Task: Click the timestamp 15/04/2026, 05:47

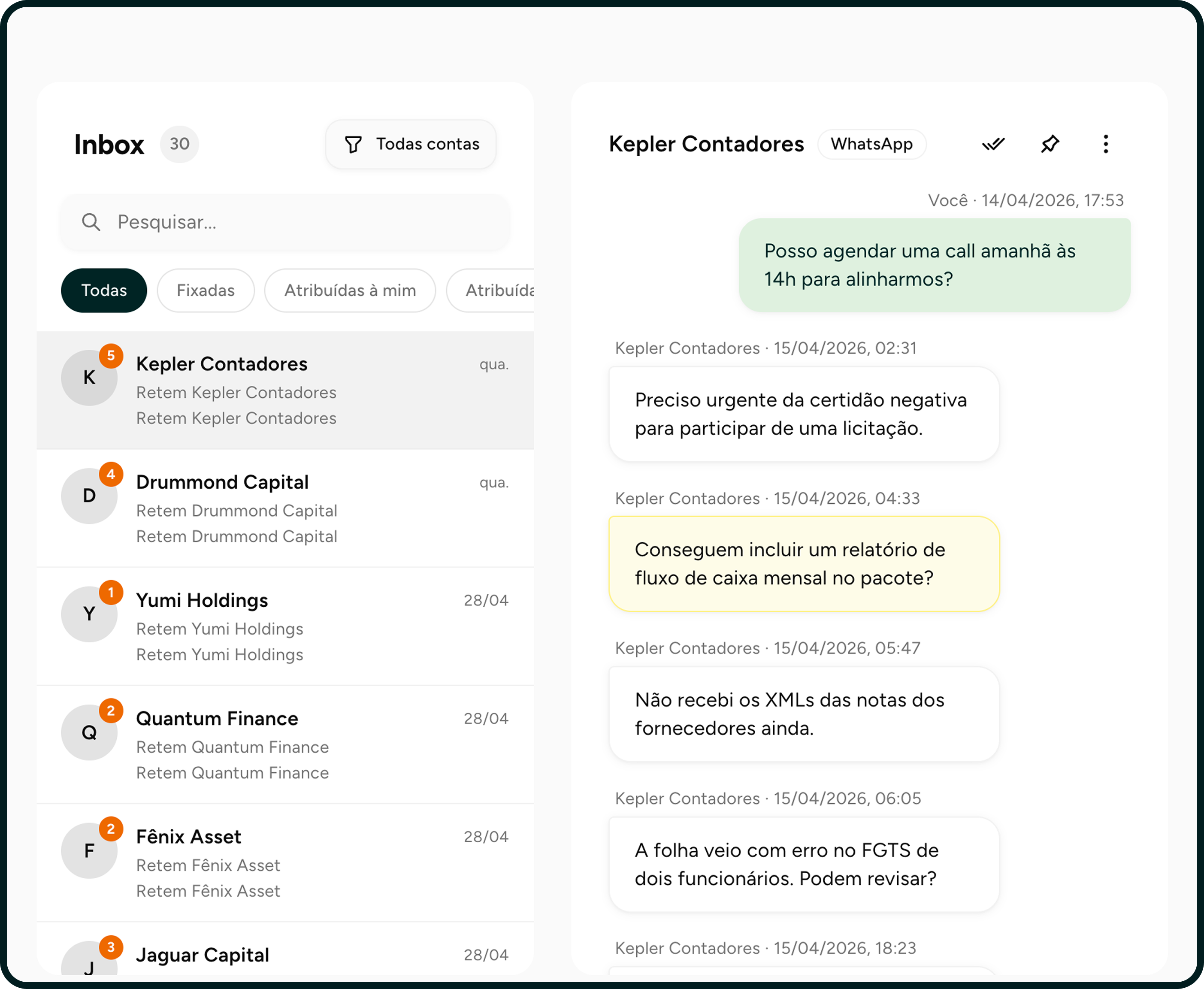Action: pos(847,648)
